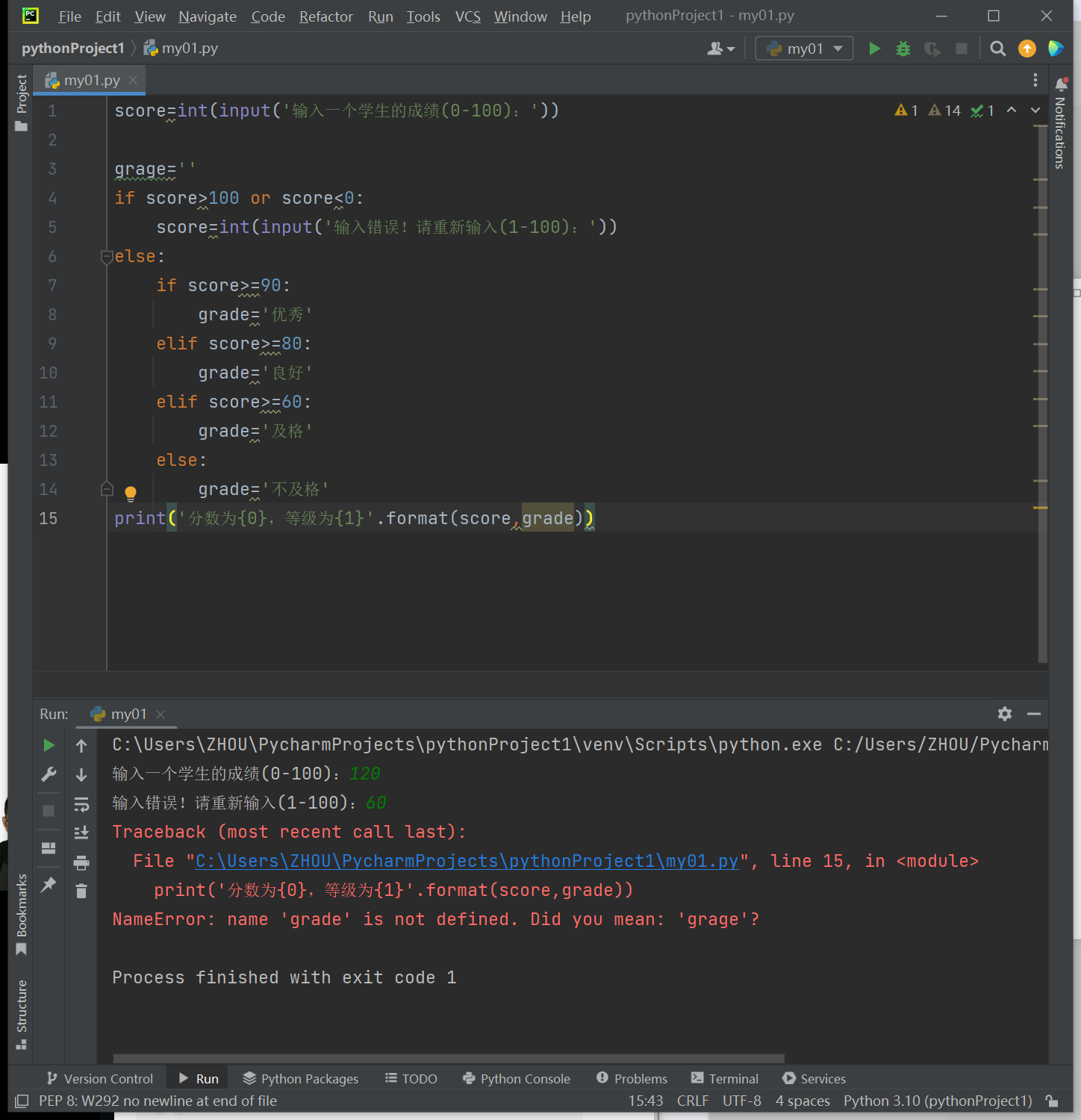
Task: Open Python Packages tool window
Action: 300,1079
